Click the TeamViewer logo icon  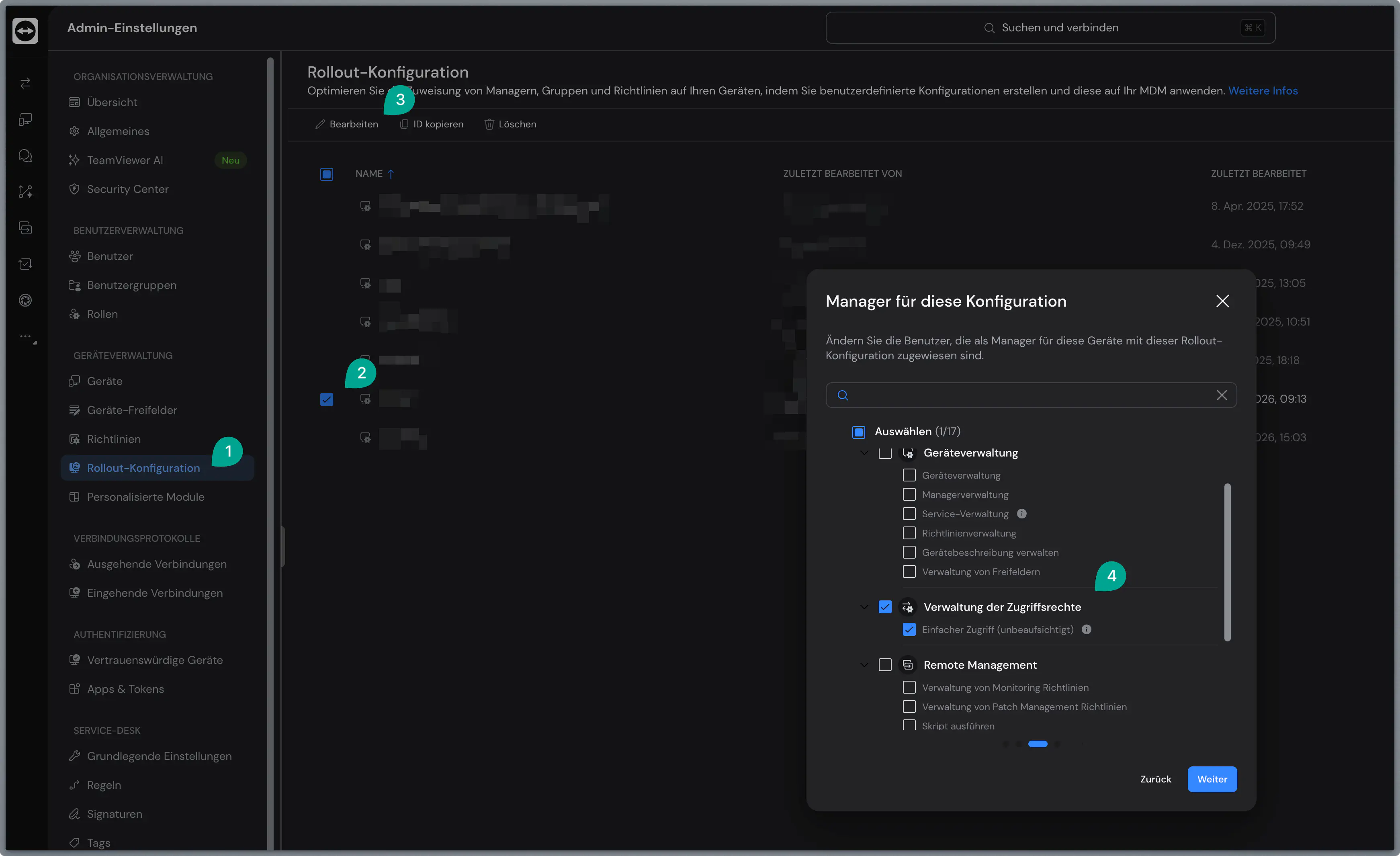coord(25,31)
